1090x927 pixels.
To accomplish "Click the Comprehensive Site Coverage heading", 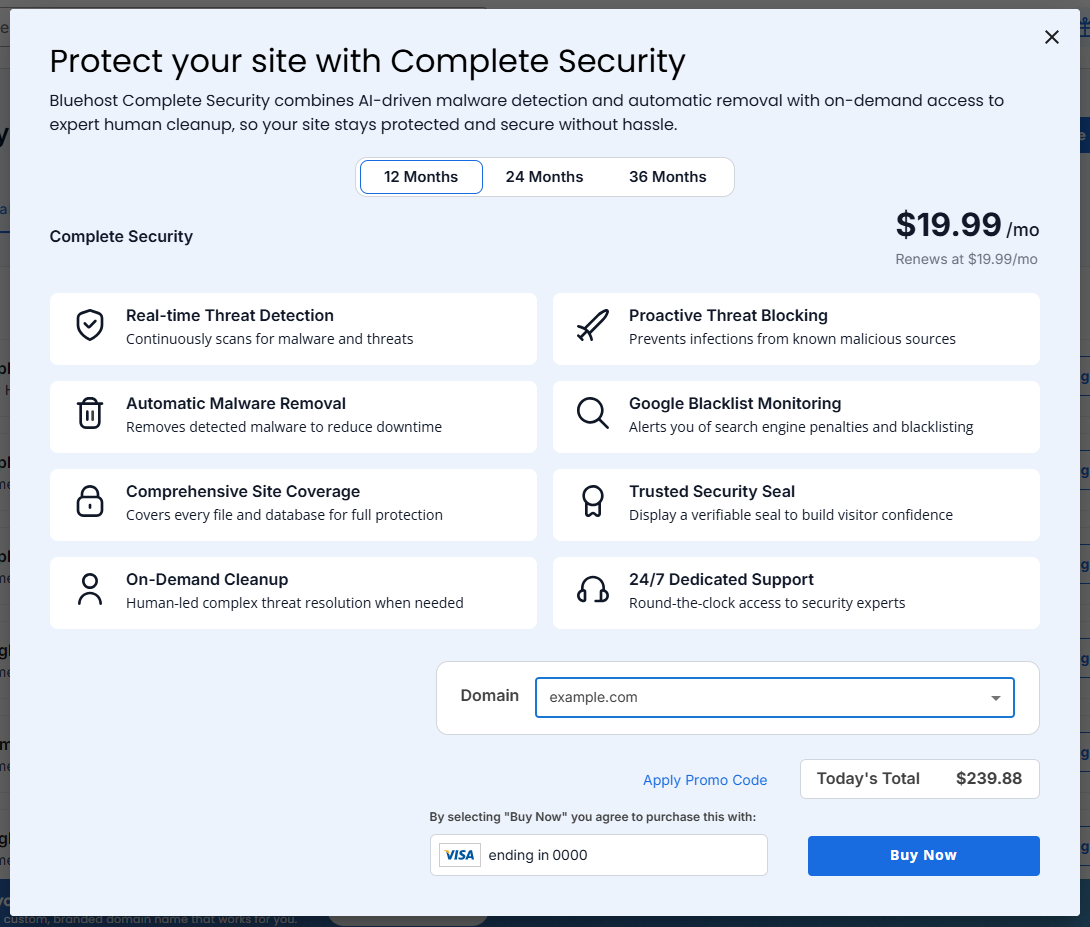I will (x=243, y=491).
